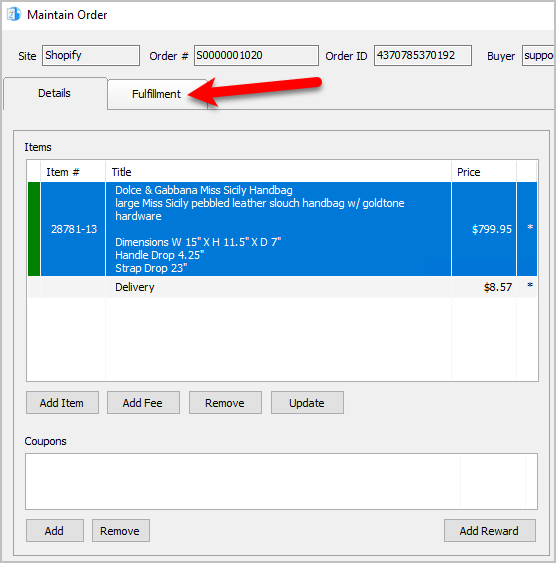Click the Add coupon button
This screenshot has height=563, width=556.
click(55, 531)
